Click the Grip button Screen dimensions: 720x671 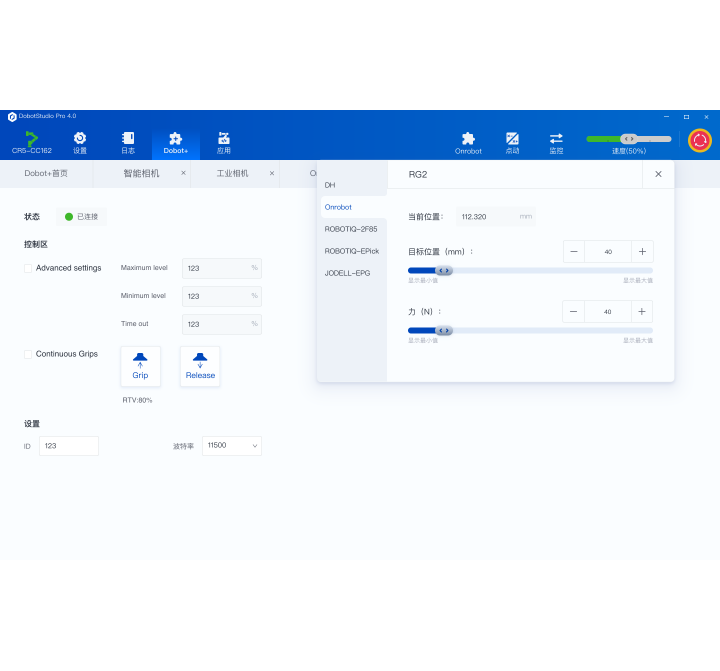pyautogui.click(x=140, y=366)
